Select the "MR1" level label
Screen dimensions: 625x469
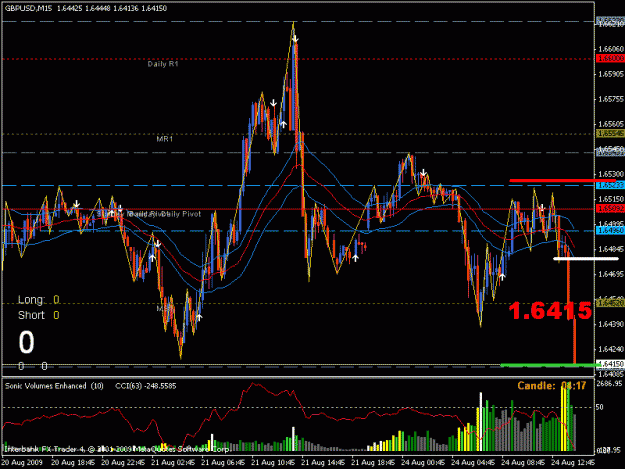165,139
